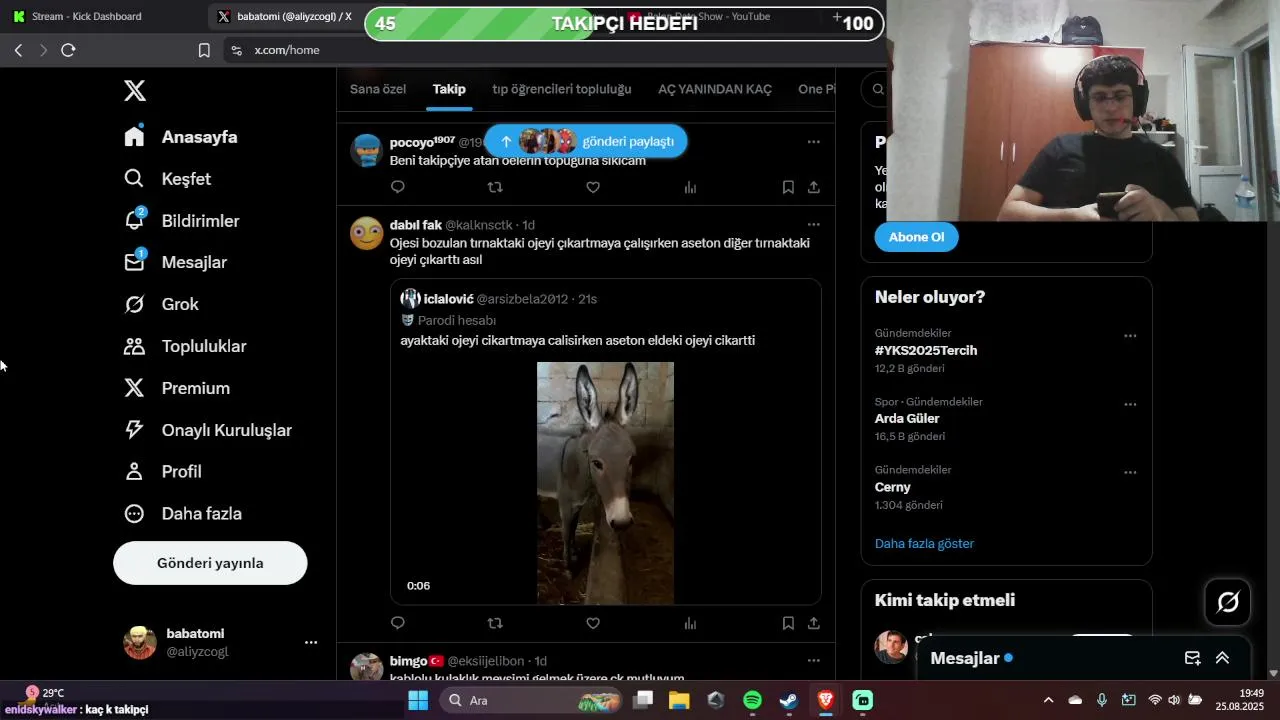Go to Profil page

click(162, 471)
